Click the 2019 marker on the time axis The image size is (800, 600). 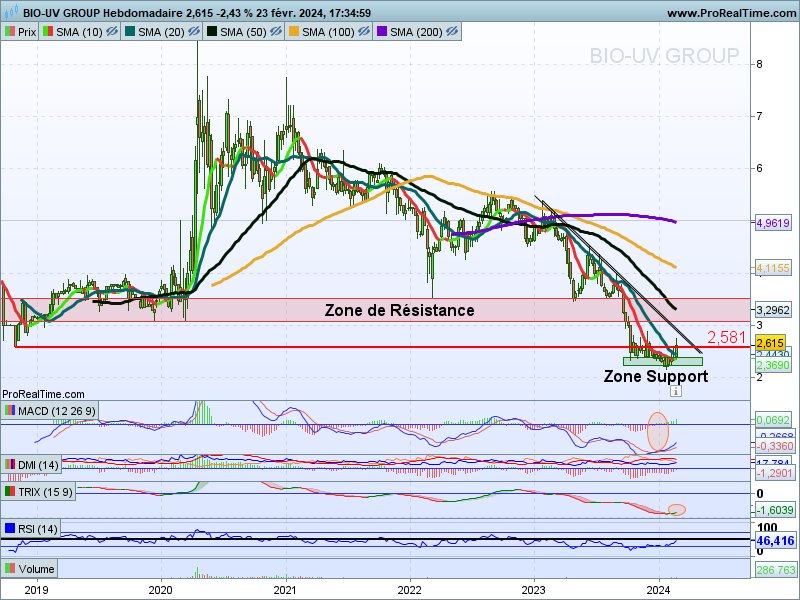(36, 590)
